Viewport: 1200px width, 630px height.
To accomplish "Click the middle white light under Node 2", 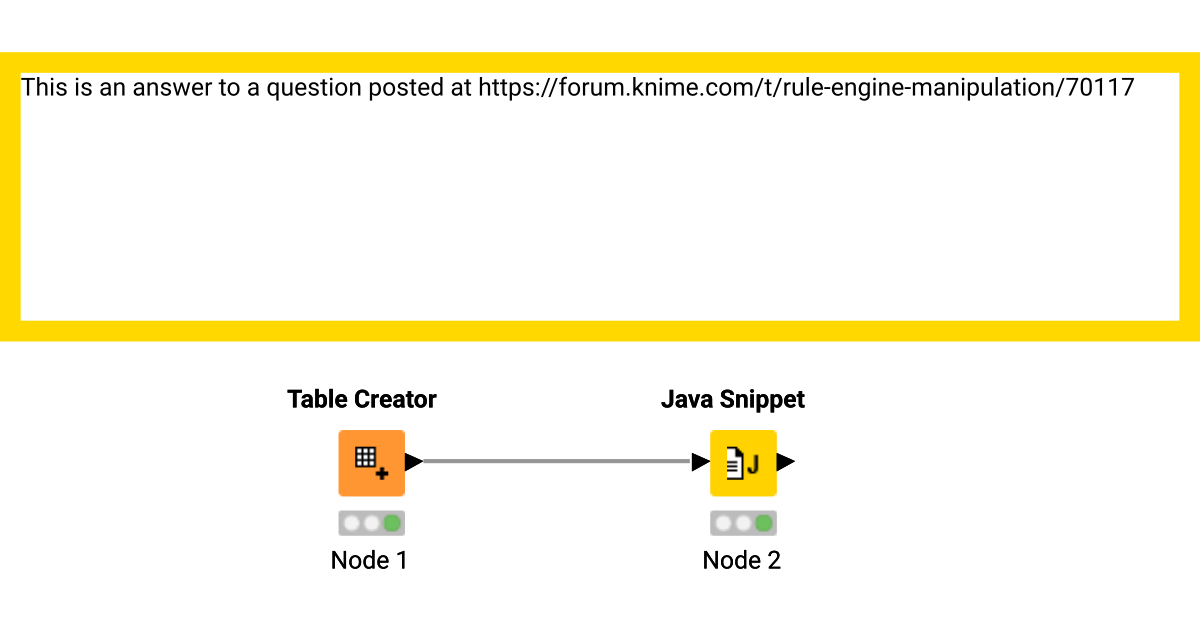I will coord(743,522).
